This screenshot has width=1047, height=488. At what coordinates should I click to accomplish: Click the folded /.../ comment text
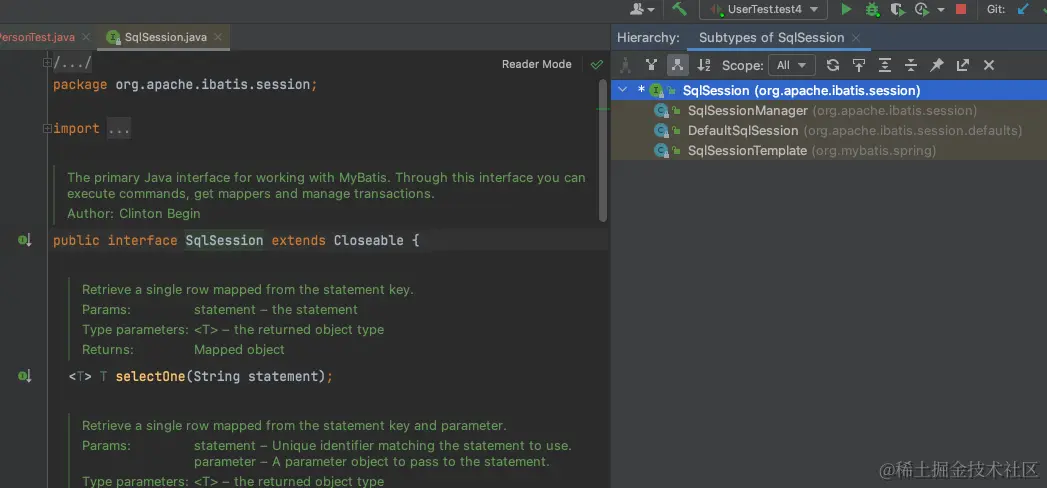click(x=72, y=63)
